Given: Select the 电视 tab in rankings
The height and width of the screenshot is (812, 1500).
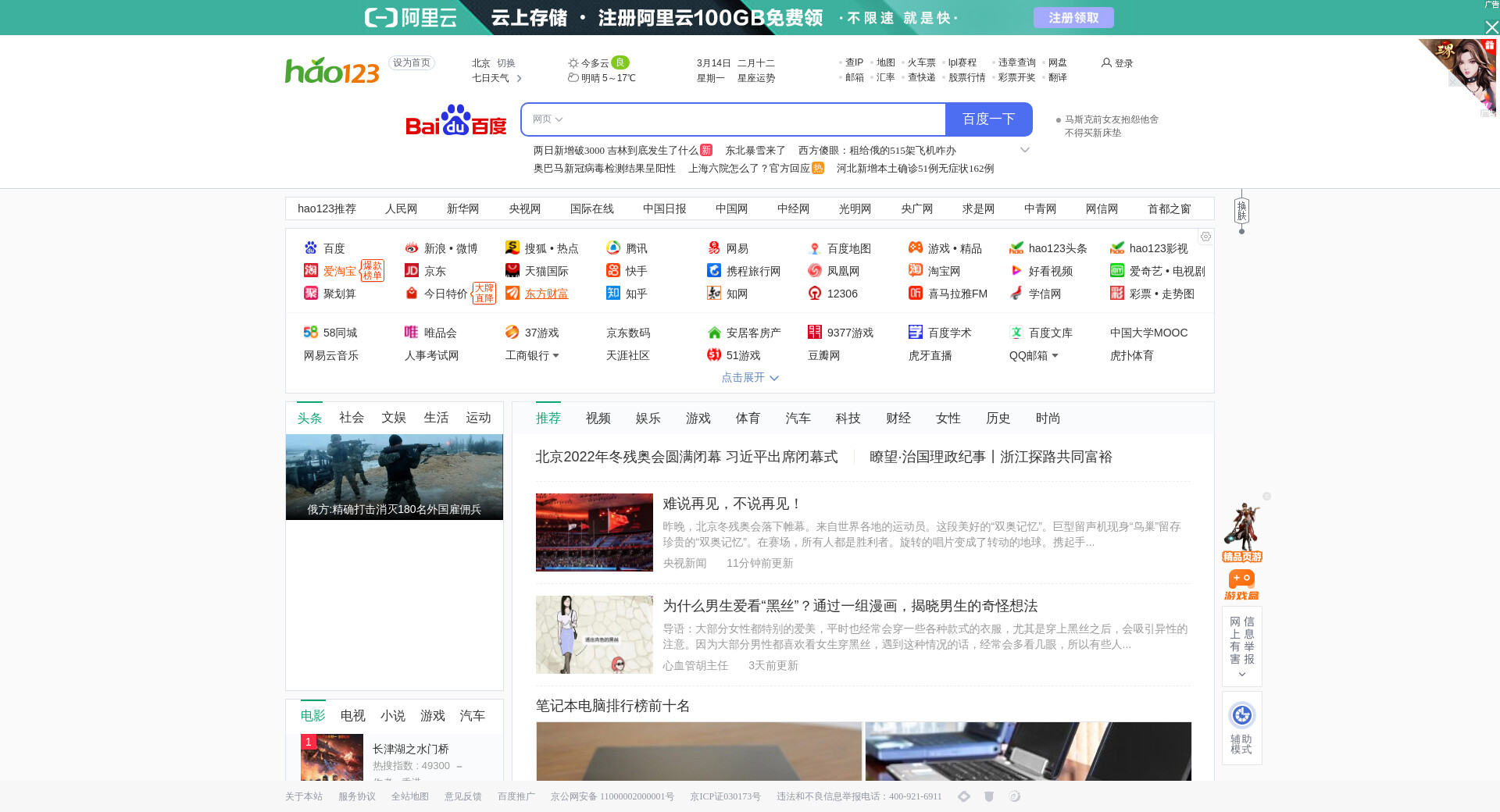Looking at the screenshot, I should [352, 716].
